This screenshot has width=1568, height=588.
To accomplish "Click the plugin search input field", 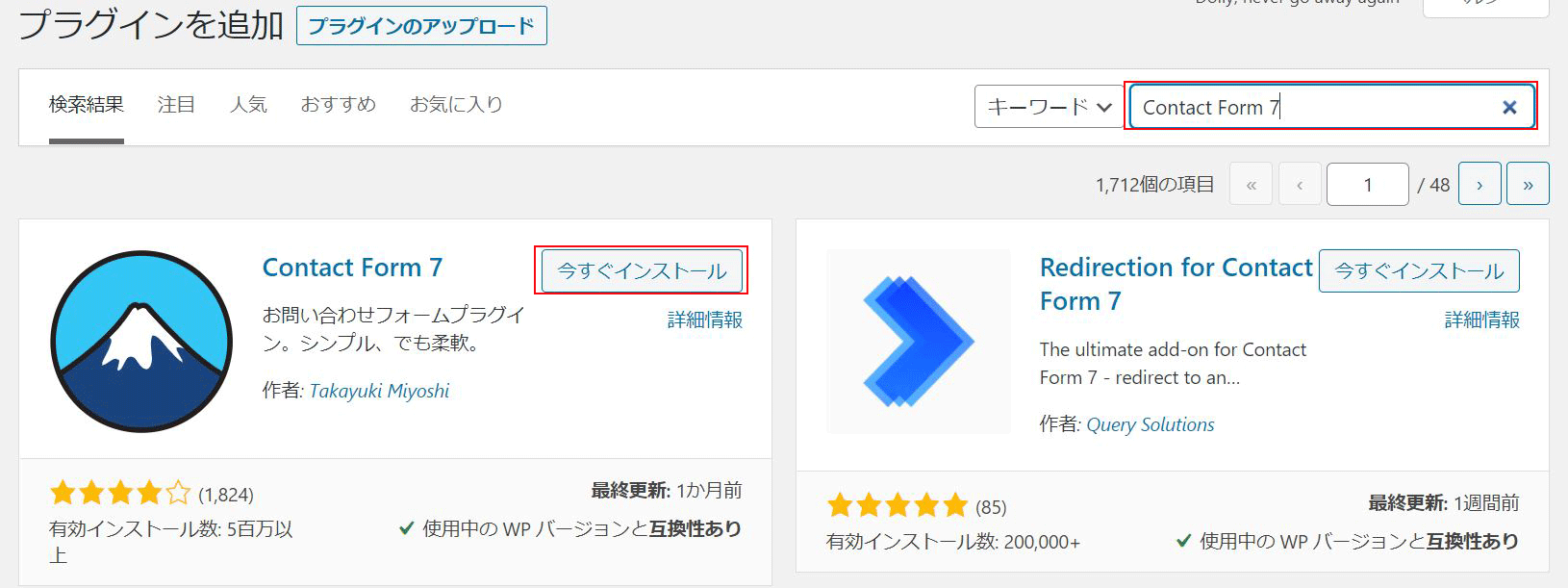I will 1308,108.
